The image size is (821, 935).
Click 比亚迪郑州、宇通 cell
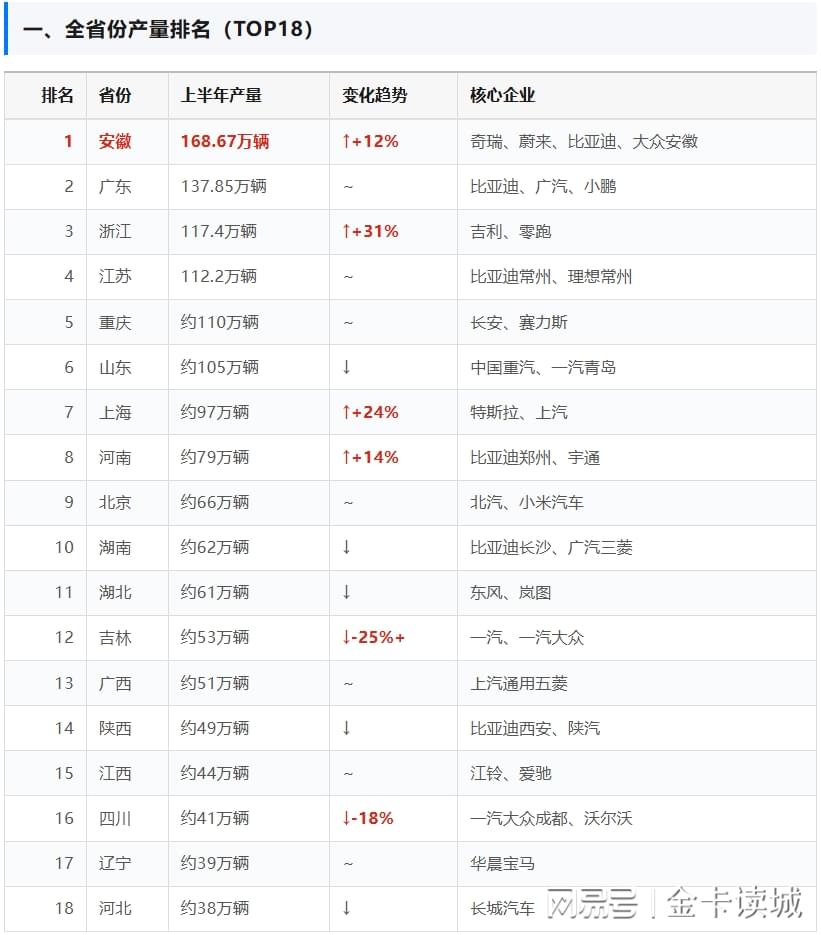pos(535,457)
